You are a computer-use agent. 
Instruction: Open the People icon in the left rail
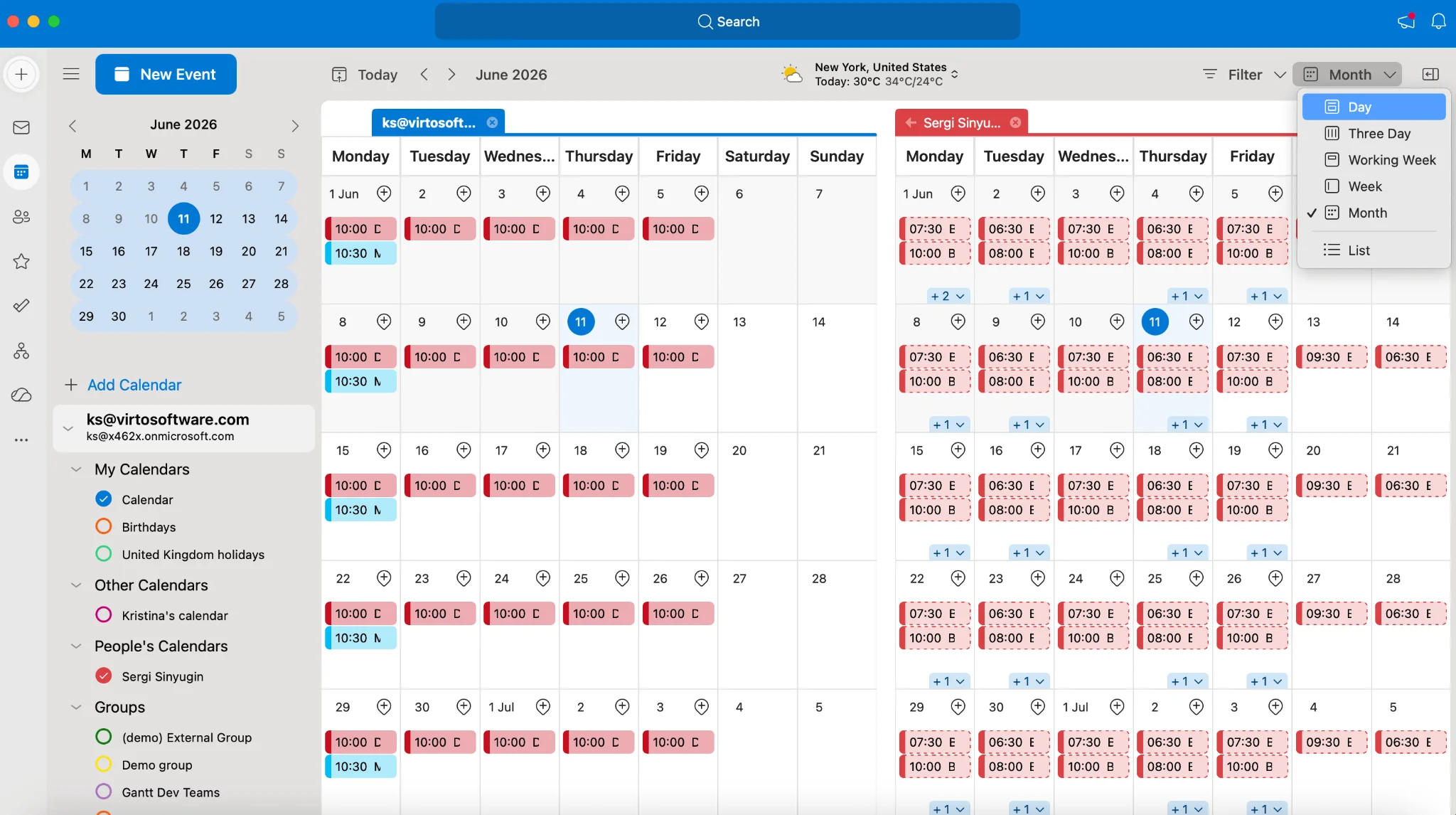pyautogui.click(x=21, y=217)
